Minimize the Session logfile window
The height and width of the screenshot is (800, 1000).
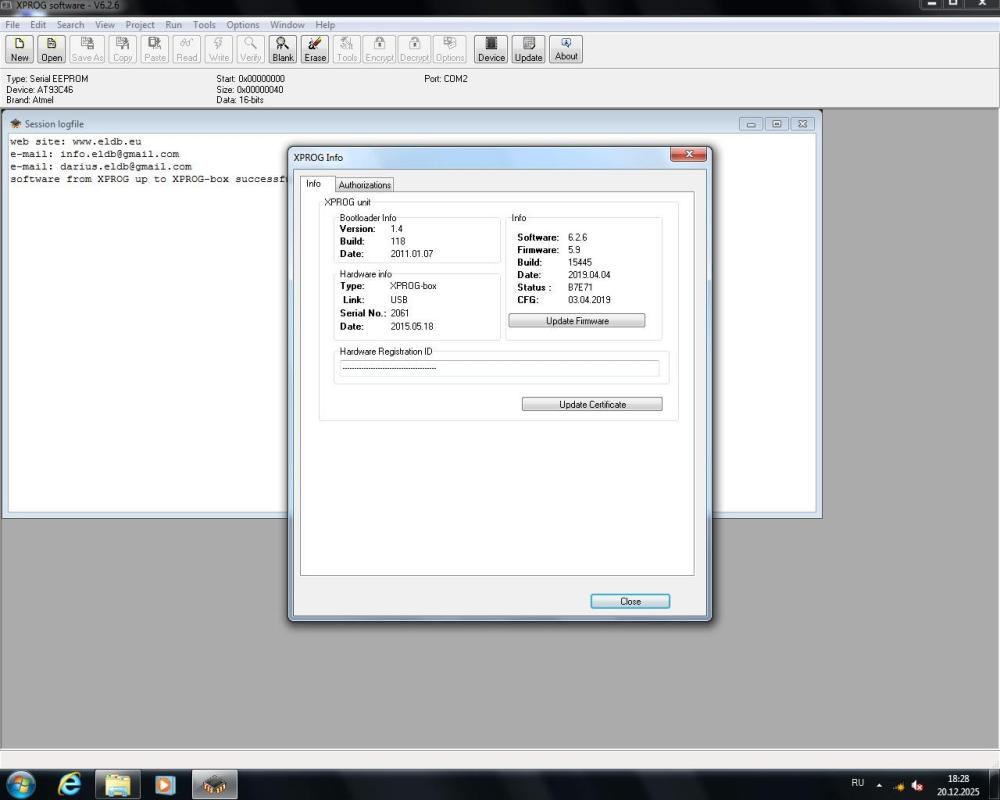pos(751,124)
